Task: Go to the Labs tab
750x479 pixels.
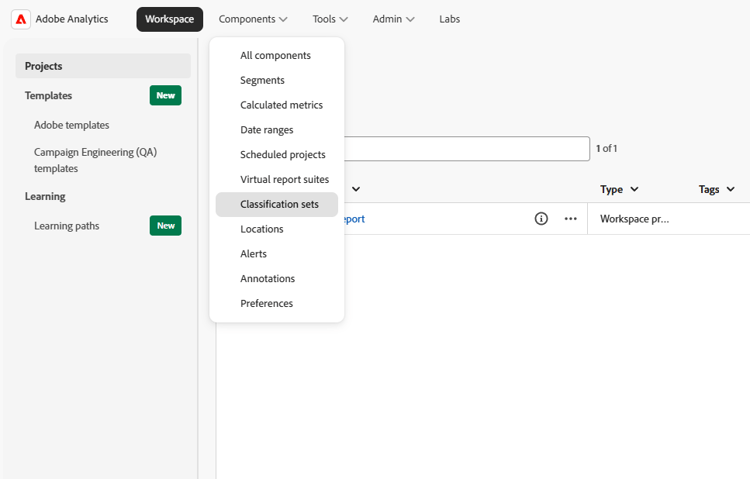Action: pos(450,19)
